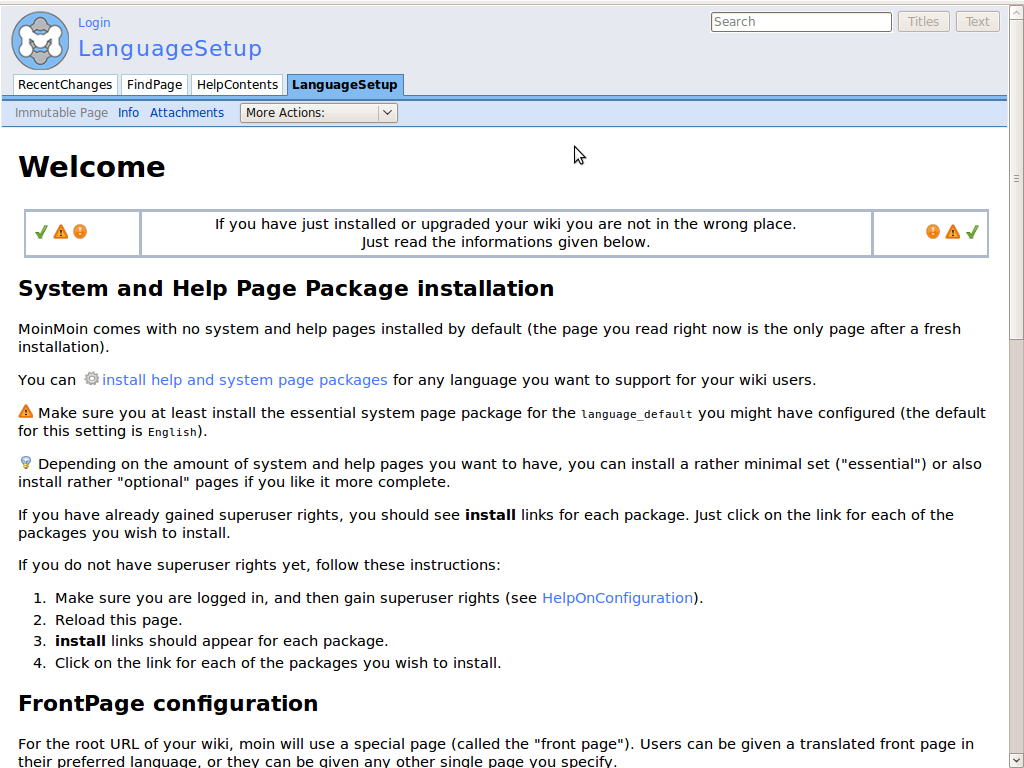The image size is (1024, 768).
Task: Follow the Login link
Action: tap(94, 23)
